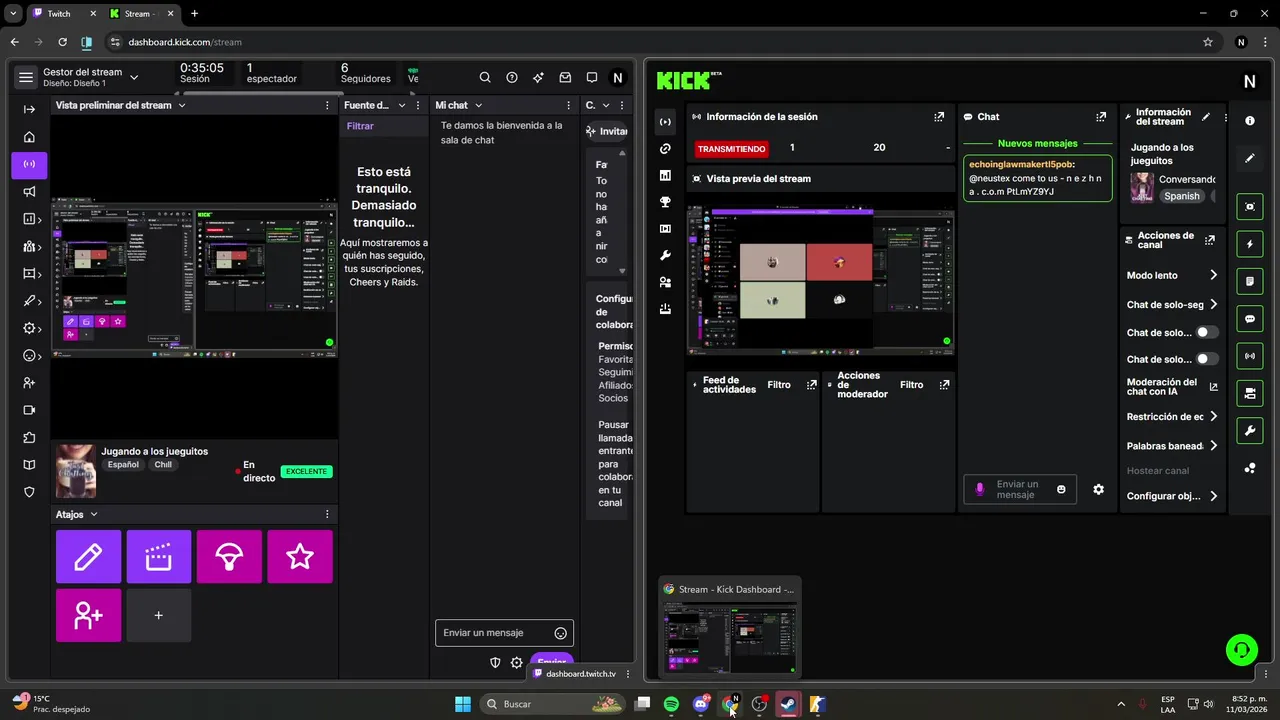Click Twitch chat shield moderation icon

pyautogui.click(x=495, y=662)
